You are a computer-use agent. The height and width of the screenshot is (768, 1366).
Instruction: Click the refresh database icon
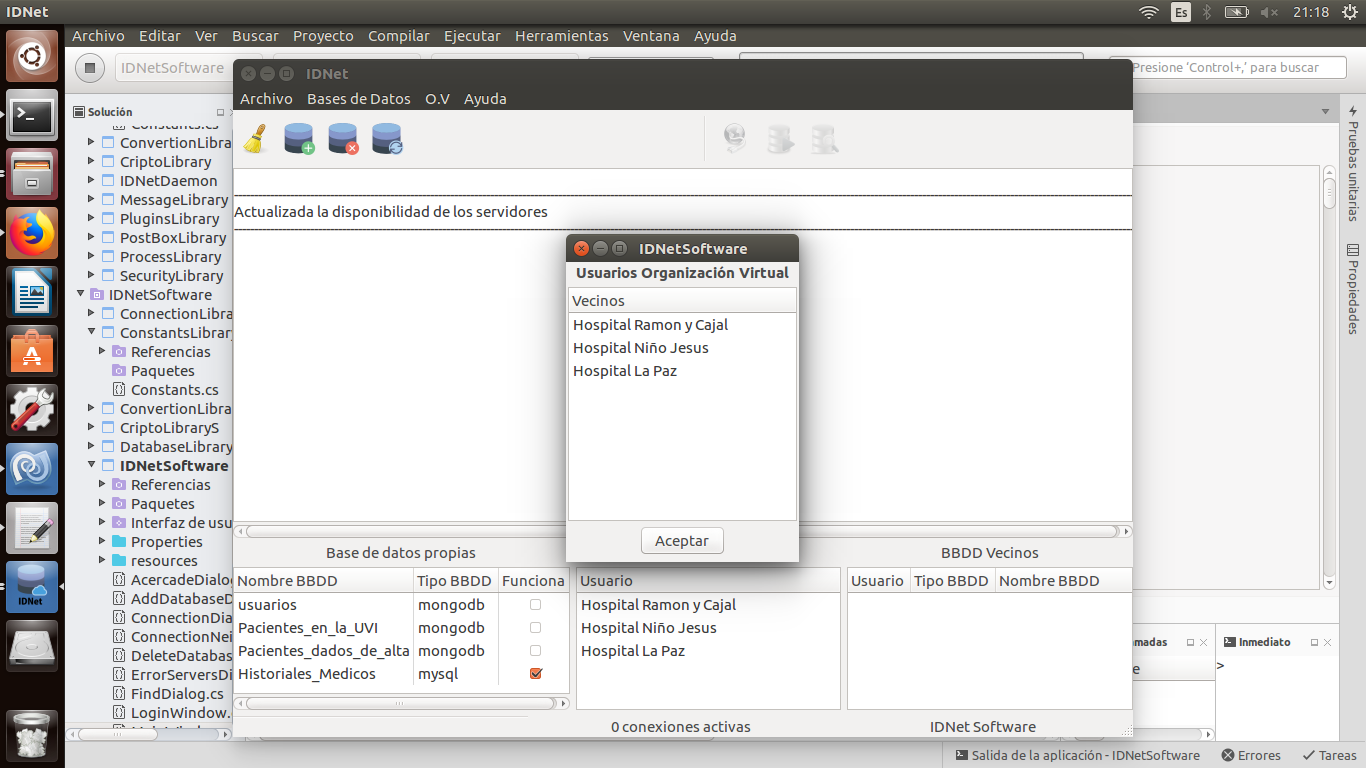(x=387, y=139)
